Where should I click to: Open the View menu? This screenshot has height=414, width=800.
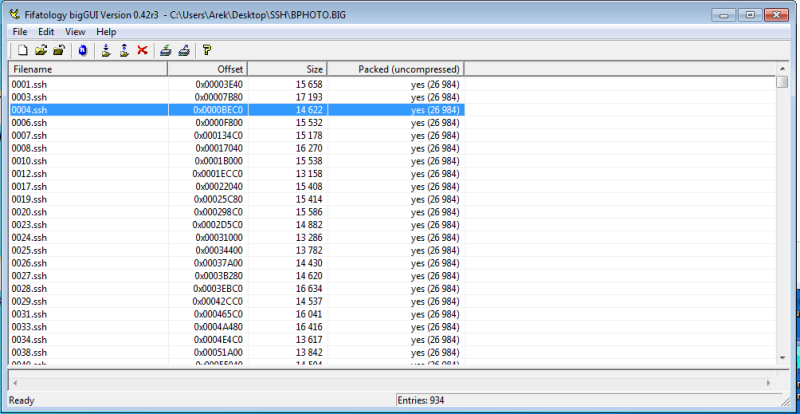(x=75, y=32)
